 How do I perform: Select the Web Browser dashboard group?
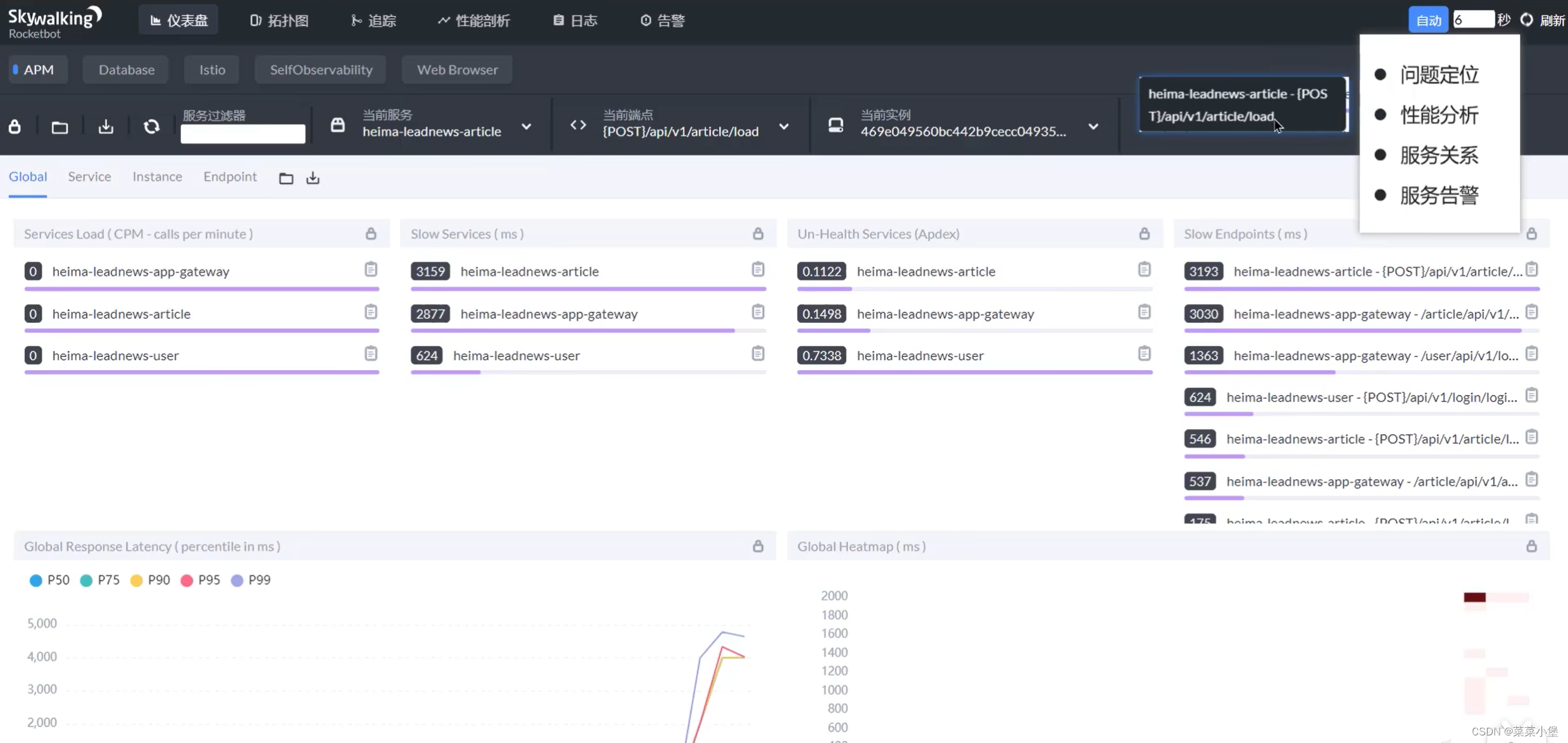(457, 70)
